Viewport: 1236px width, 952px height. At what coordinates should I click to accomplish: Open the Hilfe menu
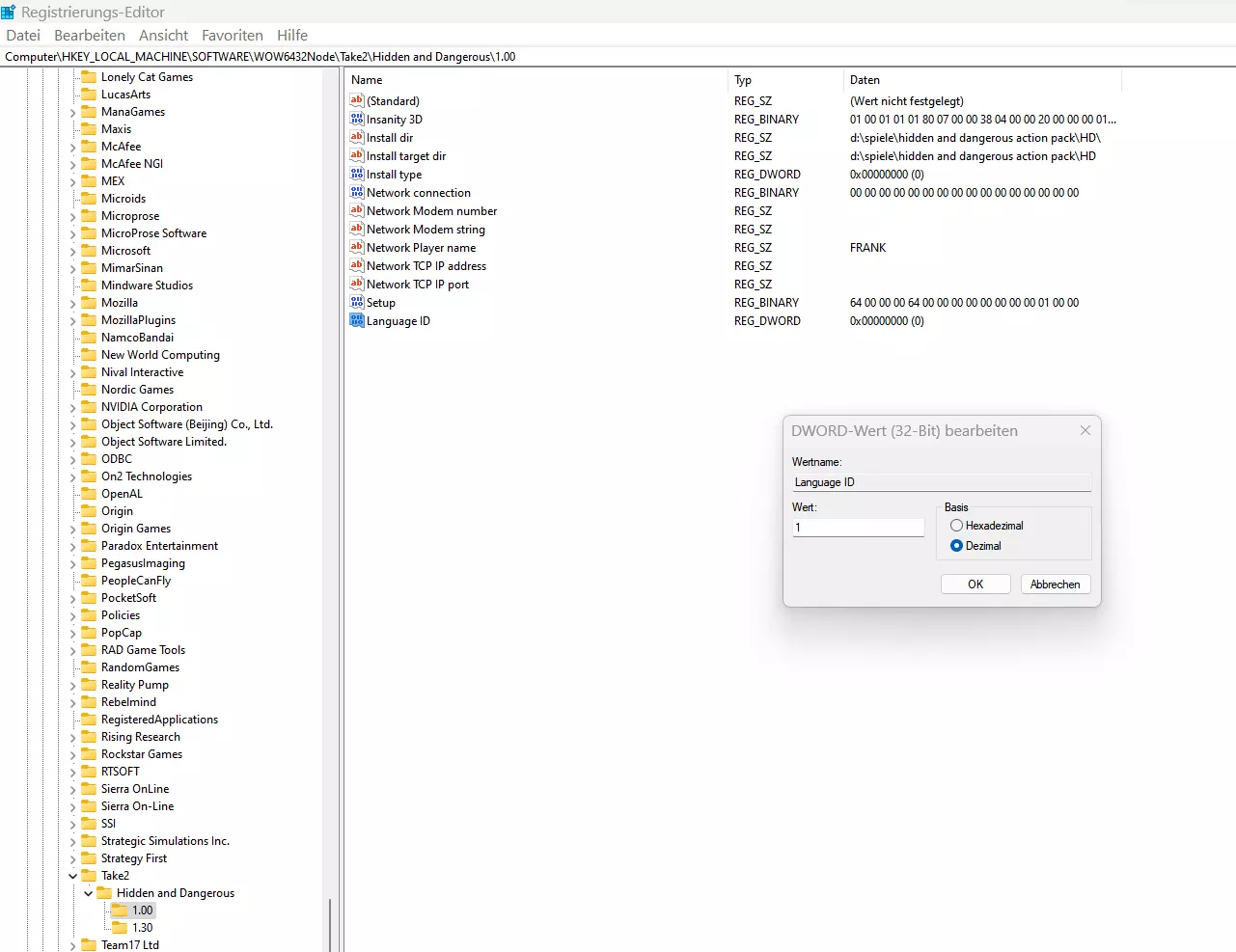pos(292,35)
